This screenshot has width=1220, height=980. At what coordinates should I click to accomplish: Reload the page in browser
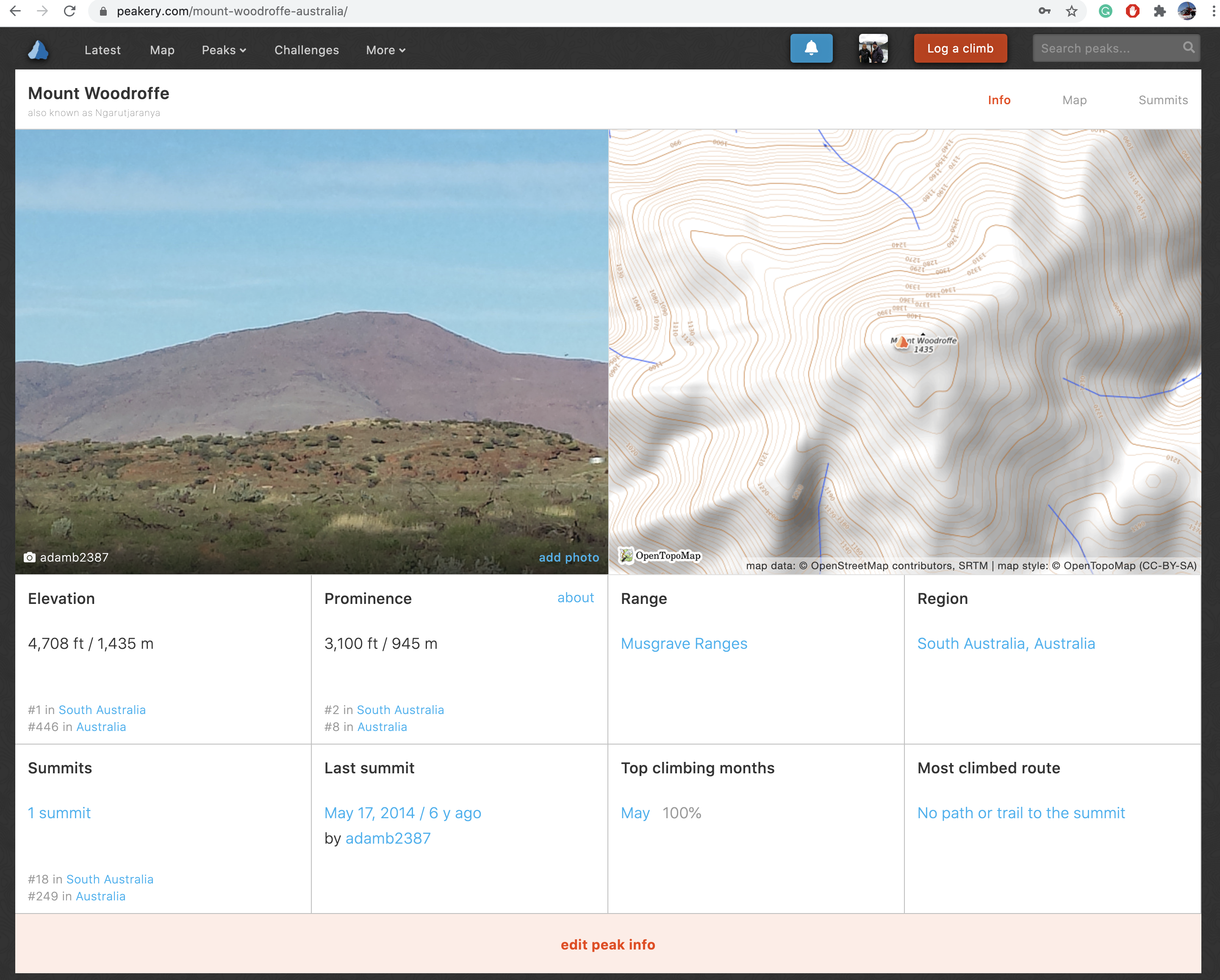pos(69,11)
